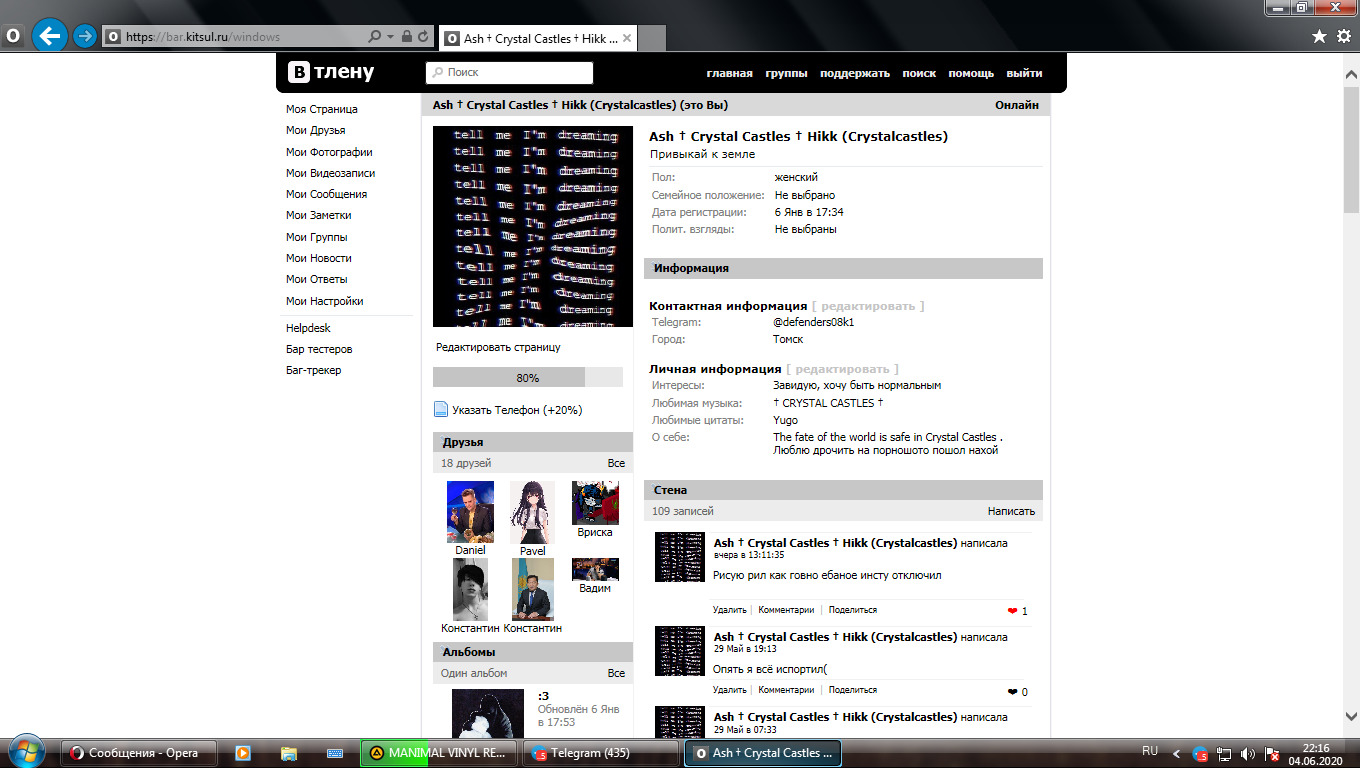Click the lock security icon in address bar
1360x768 pixels.
[406, 37]
